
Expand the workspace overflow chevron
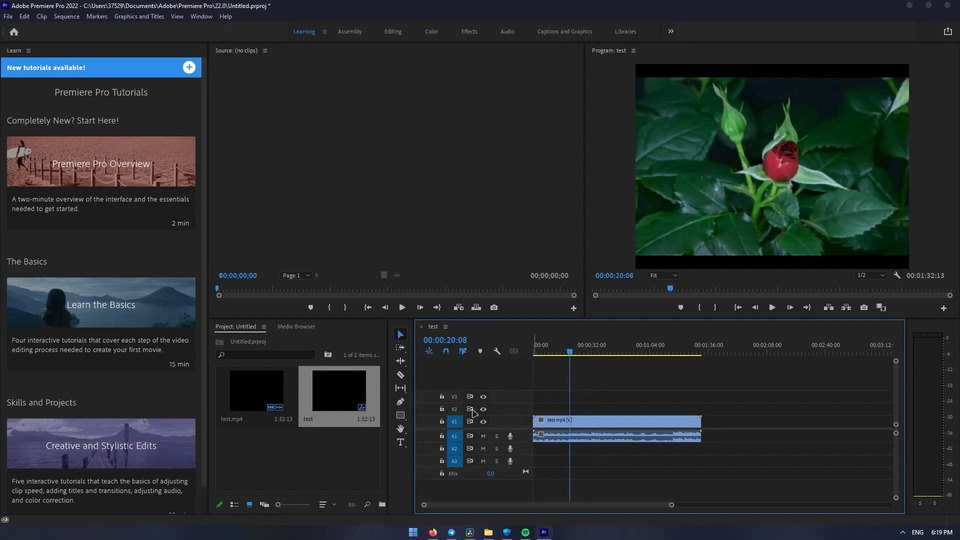click(670, 32)
